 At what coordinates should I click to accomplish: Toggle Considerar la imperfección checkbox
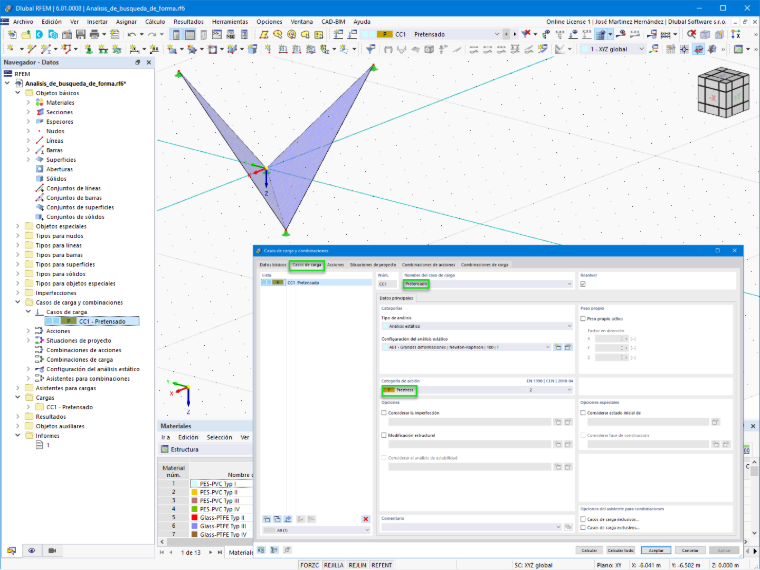[x=384, y=413]
